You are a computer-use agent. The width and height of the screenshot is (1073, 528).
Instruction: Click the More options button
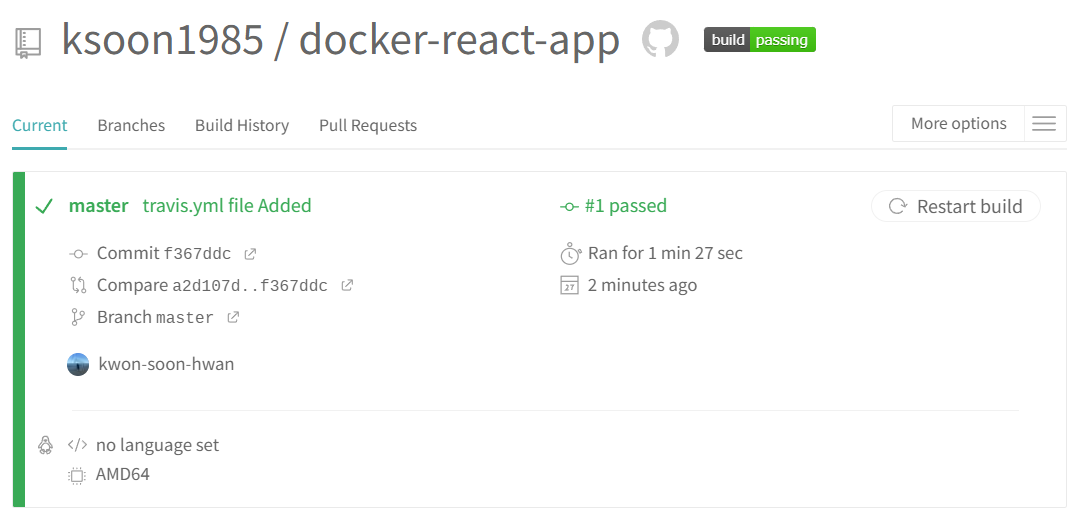(958, 124)
